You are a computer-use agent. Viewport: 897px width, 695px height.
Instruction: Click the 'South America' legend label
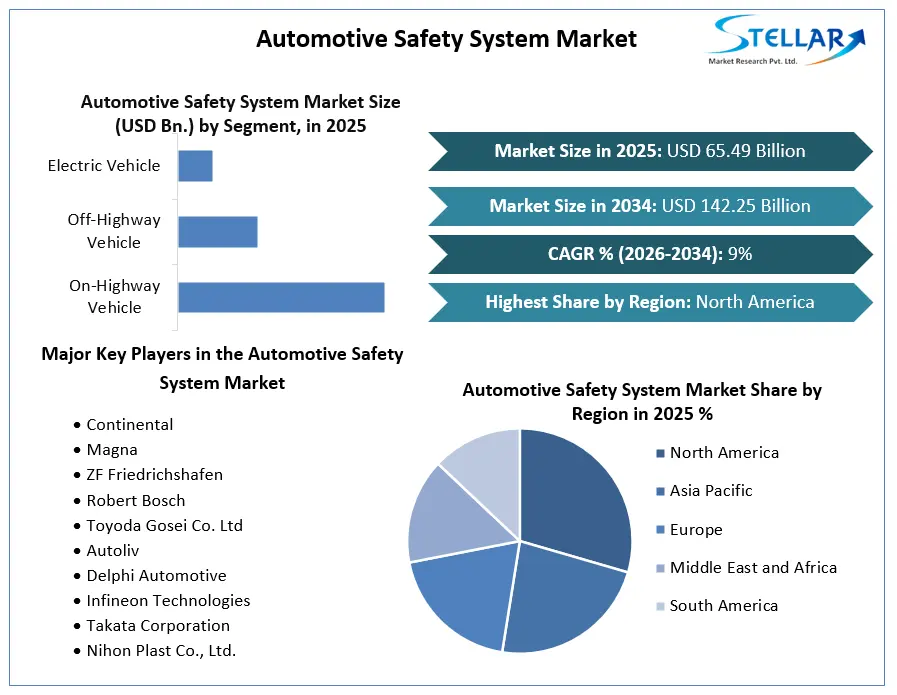click(724, 606)
